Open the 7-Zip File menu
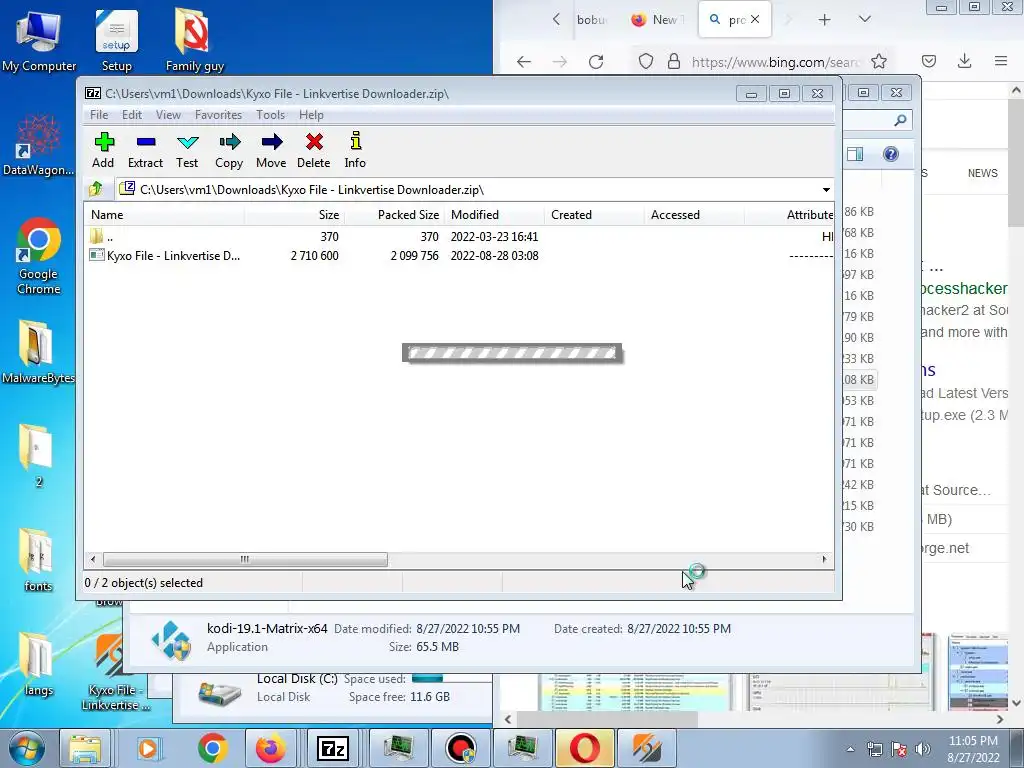The height and width of the screenshot is (768, 1024). [x=99, y=115]
